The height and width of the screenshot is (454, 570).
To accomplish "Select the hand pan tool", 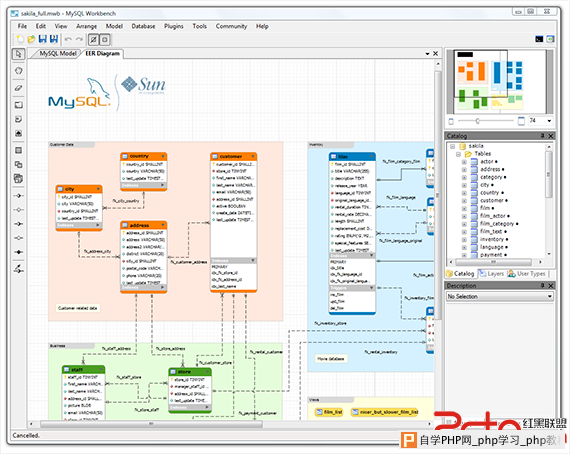I will pyautogui.click(x=19, y=71).
